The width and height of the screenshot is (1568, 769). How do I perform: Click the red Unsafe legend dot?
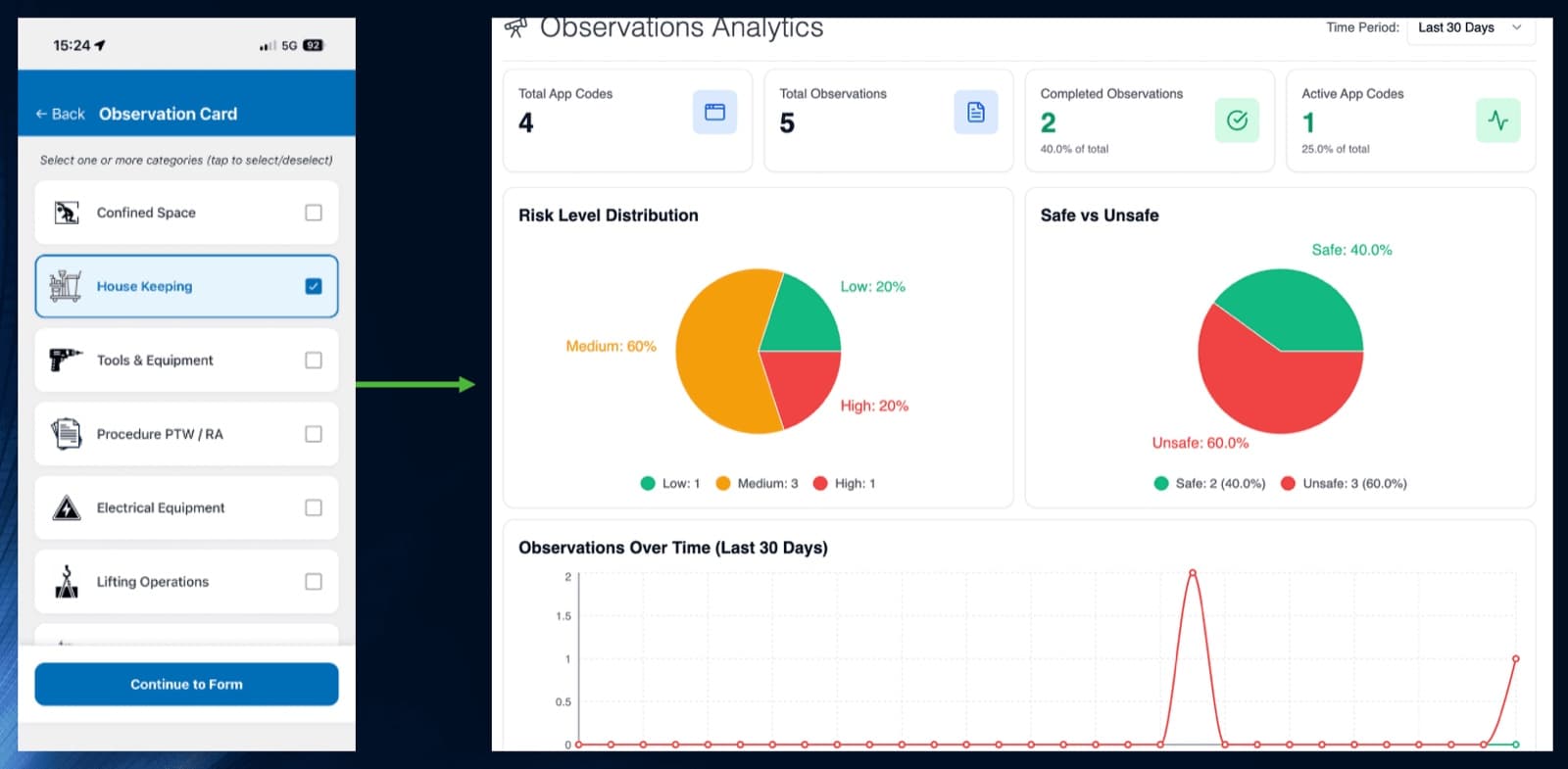point(1288,483)
